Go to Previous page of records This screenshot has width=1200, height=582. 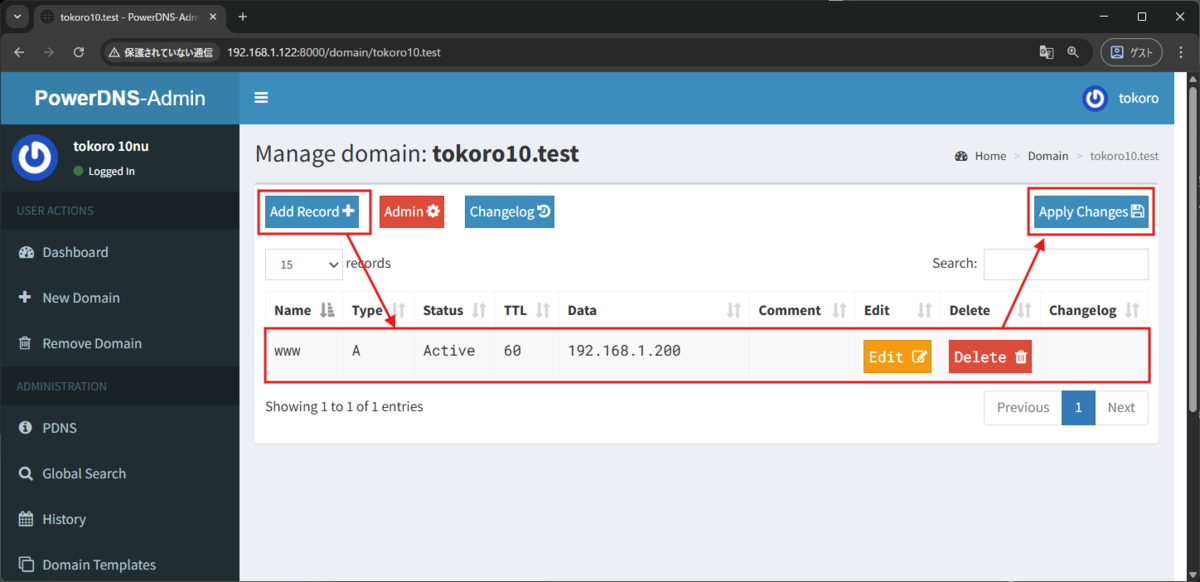[1022, 407]
